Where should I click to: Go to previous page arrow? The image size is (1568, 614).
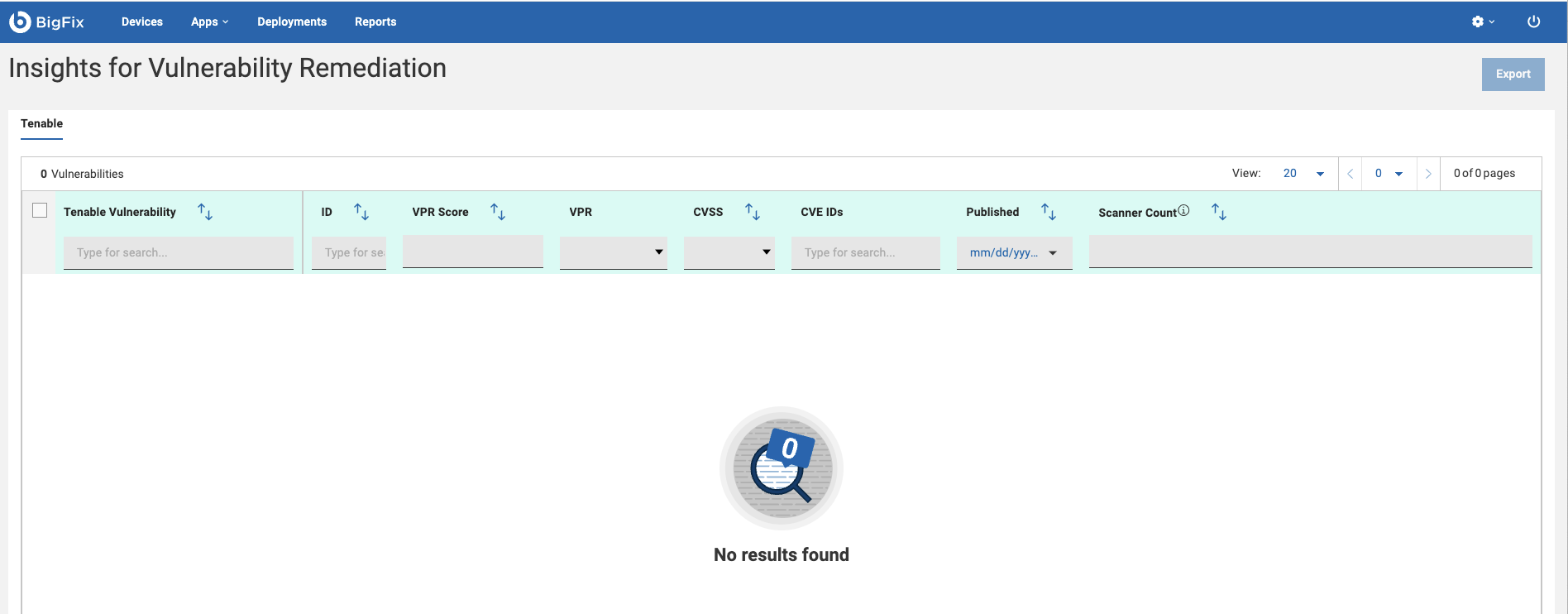pos(1350,174)
